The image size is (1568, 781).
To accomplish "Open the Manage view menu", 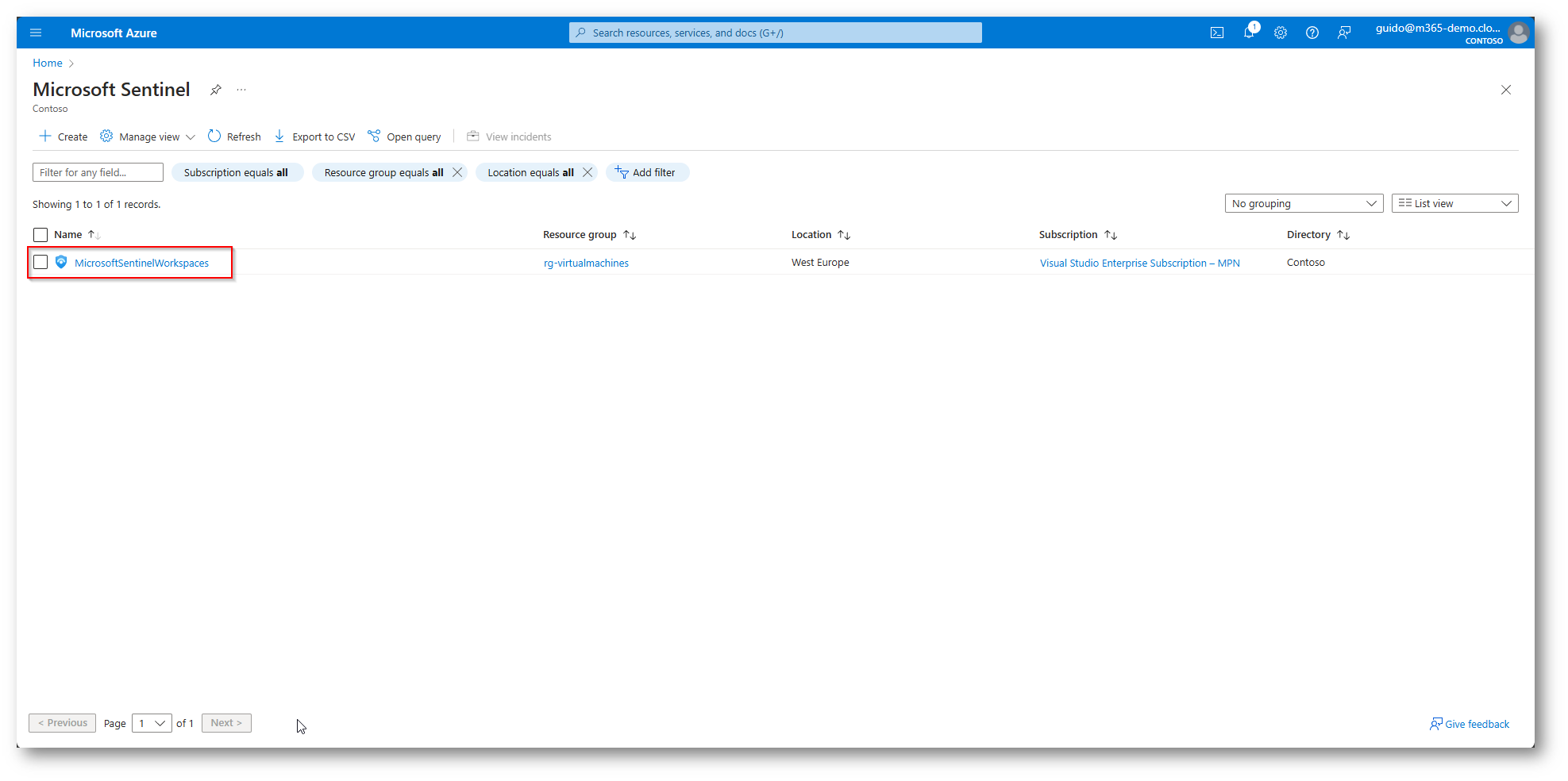I will click(148, 137).
